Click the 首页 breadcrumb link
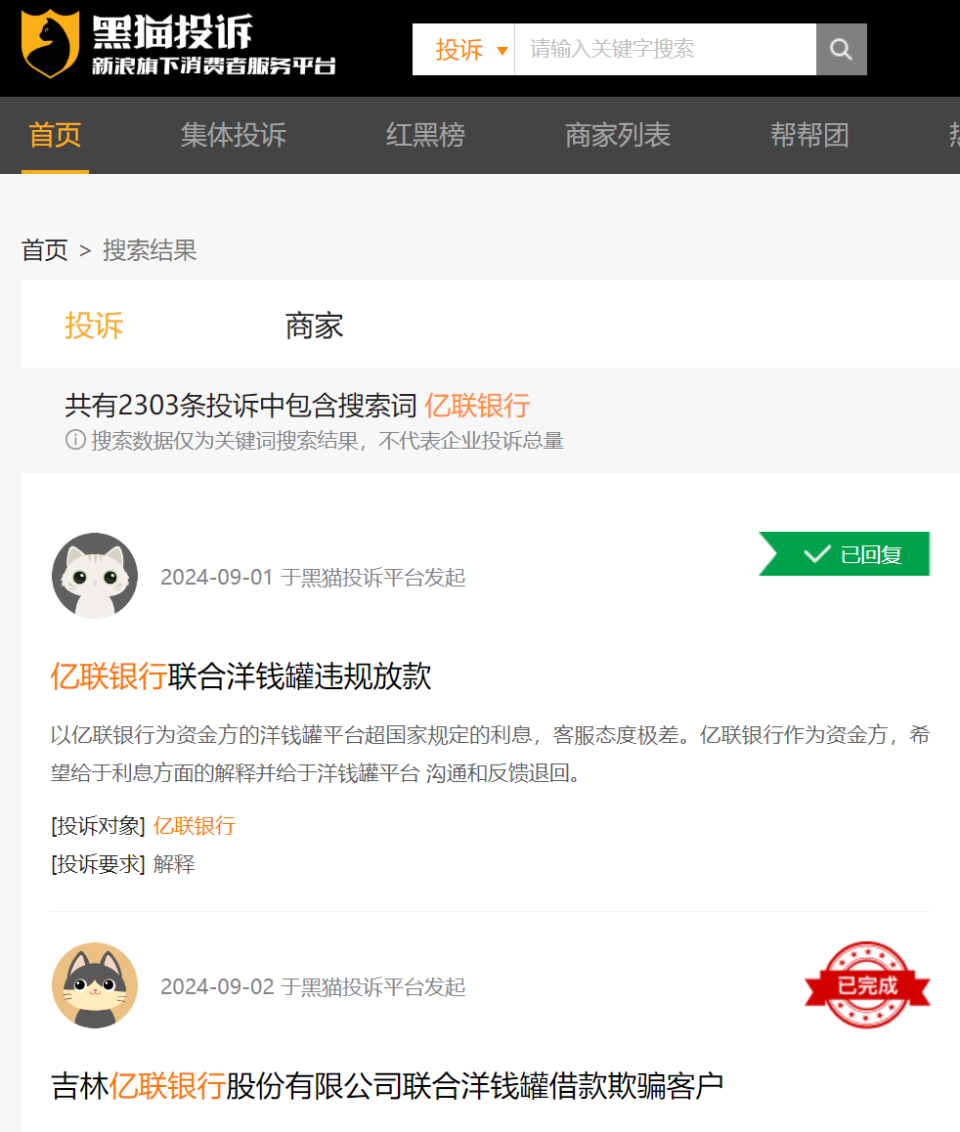 pos(44,250)
